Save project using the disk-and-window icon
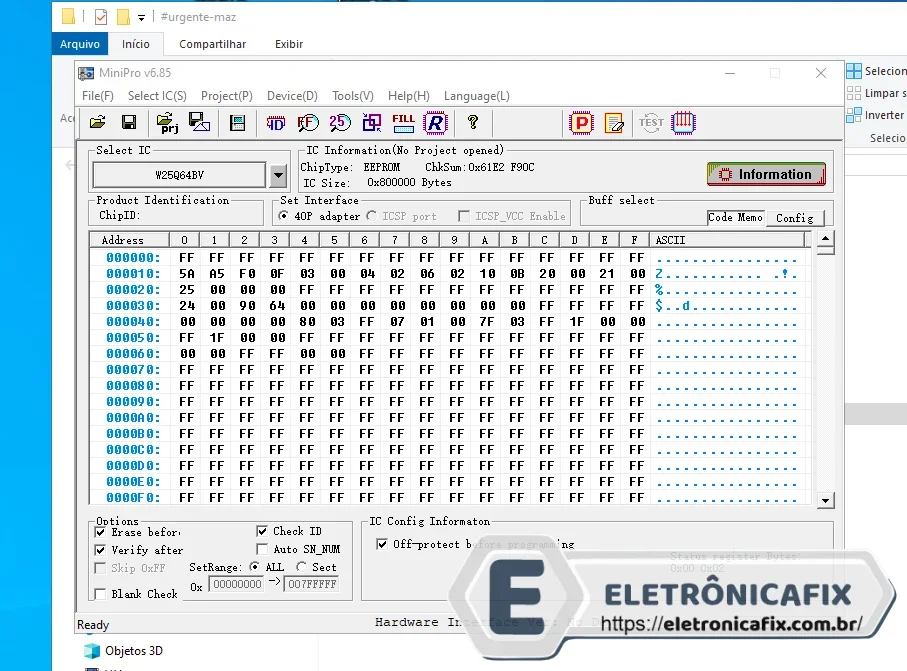This screenshot has width=907, height=671. pyautogui.click(x=200, y=122)
